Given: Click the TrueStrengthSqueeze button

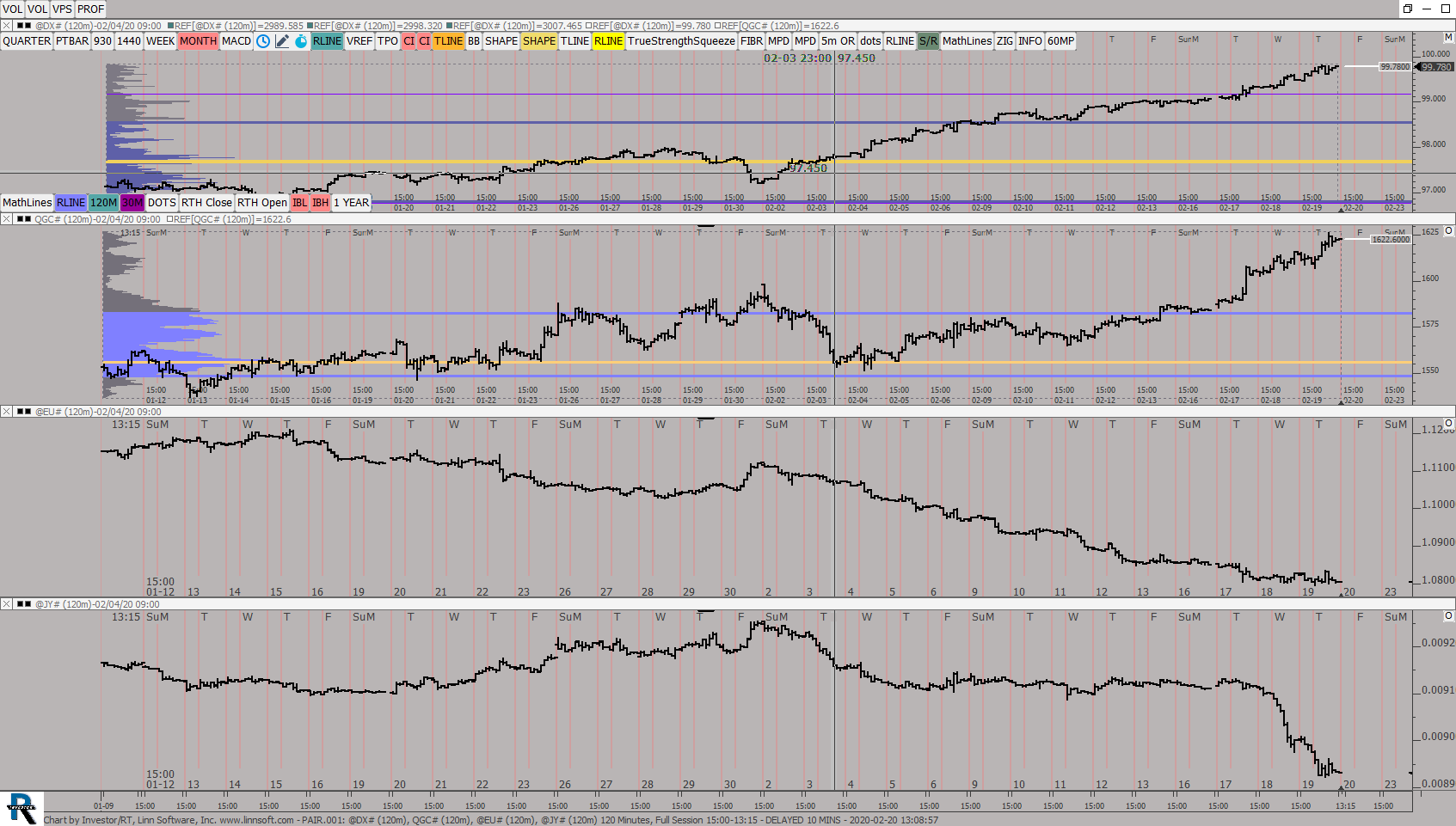Looking at the screenshot, I should [681, 41].
